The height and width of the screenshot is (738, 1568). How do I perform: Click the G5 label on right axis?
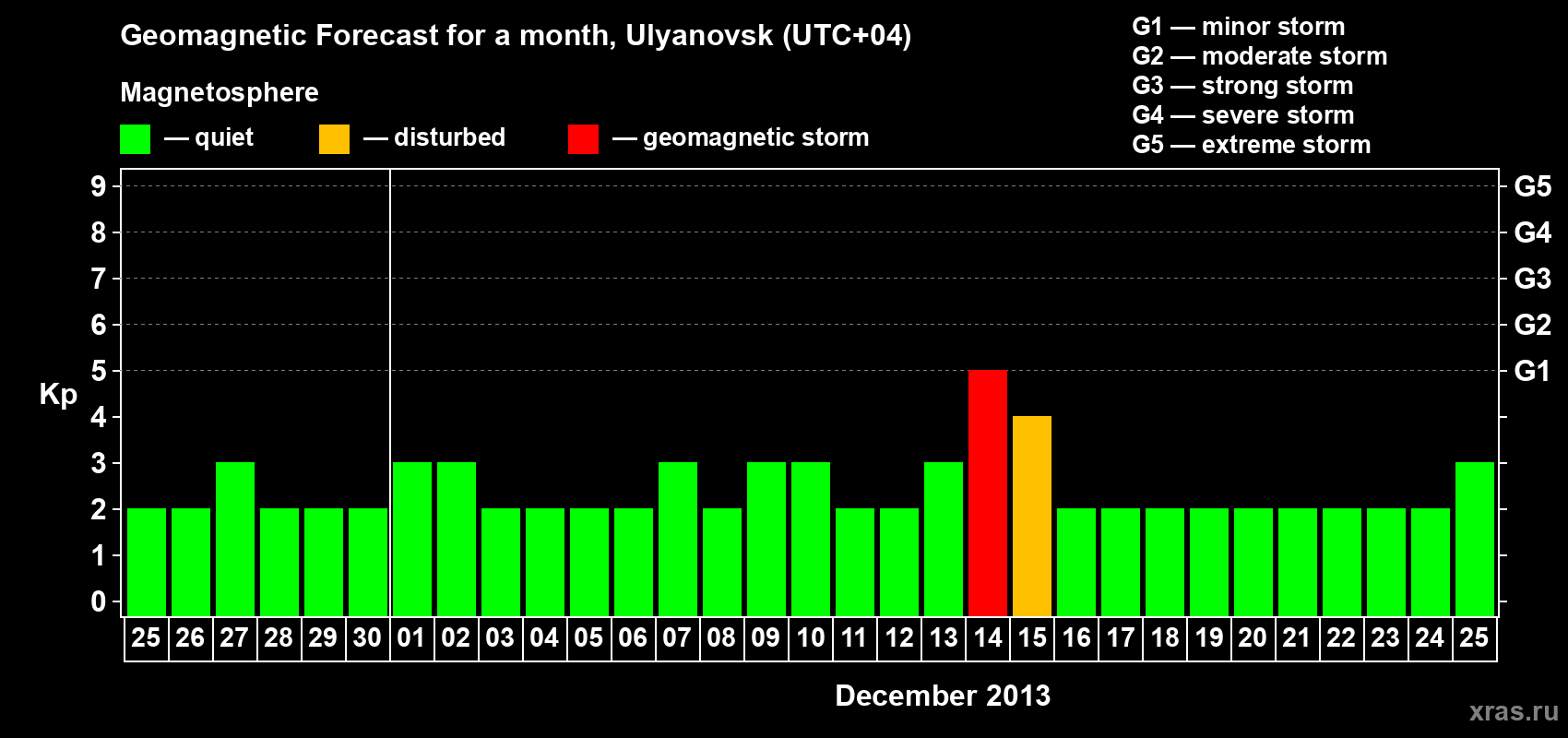click(1533, 186)
